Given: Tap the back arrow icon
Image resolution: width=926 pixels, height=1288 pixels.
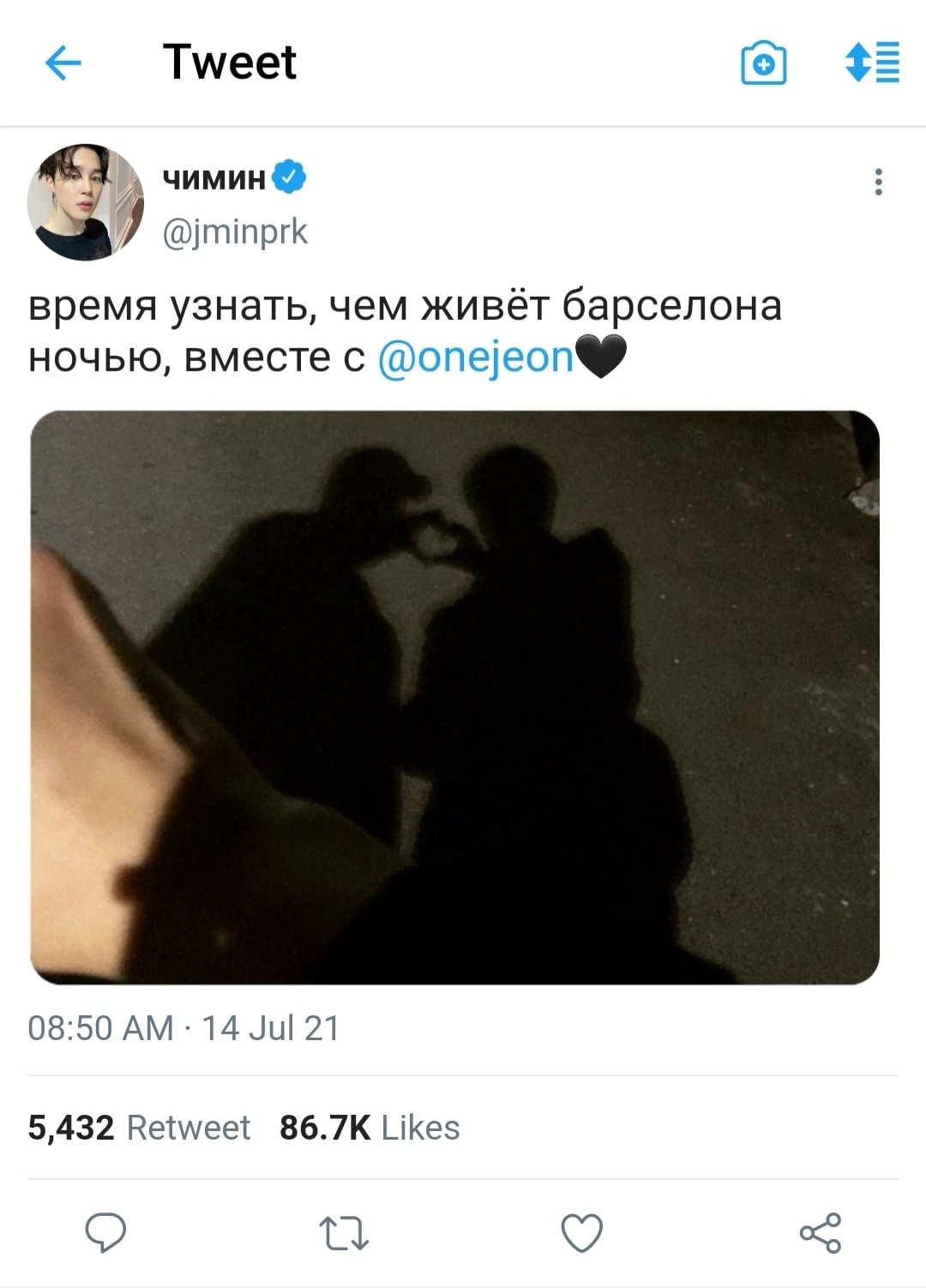Looking at the screenshot, I should pos(63,63).
